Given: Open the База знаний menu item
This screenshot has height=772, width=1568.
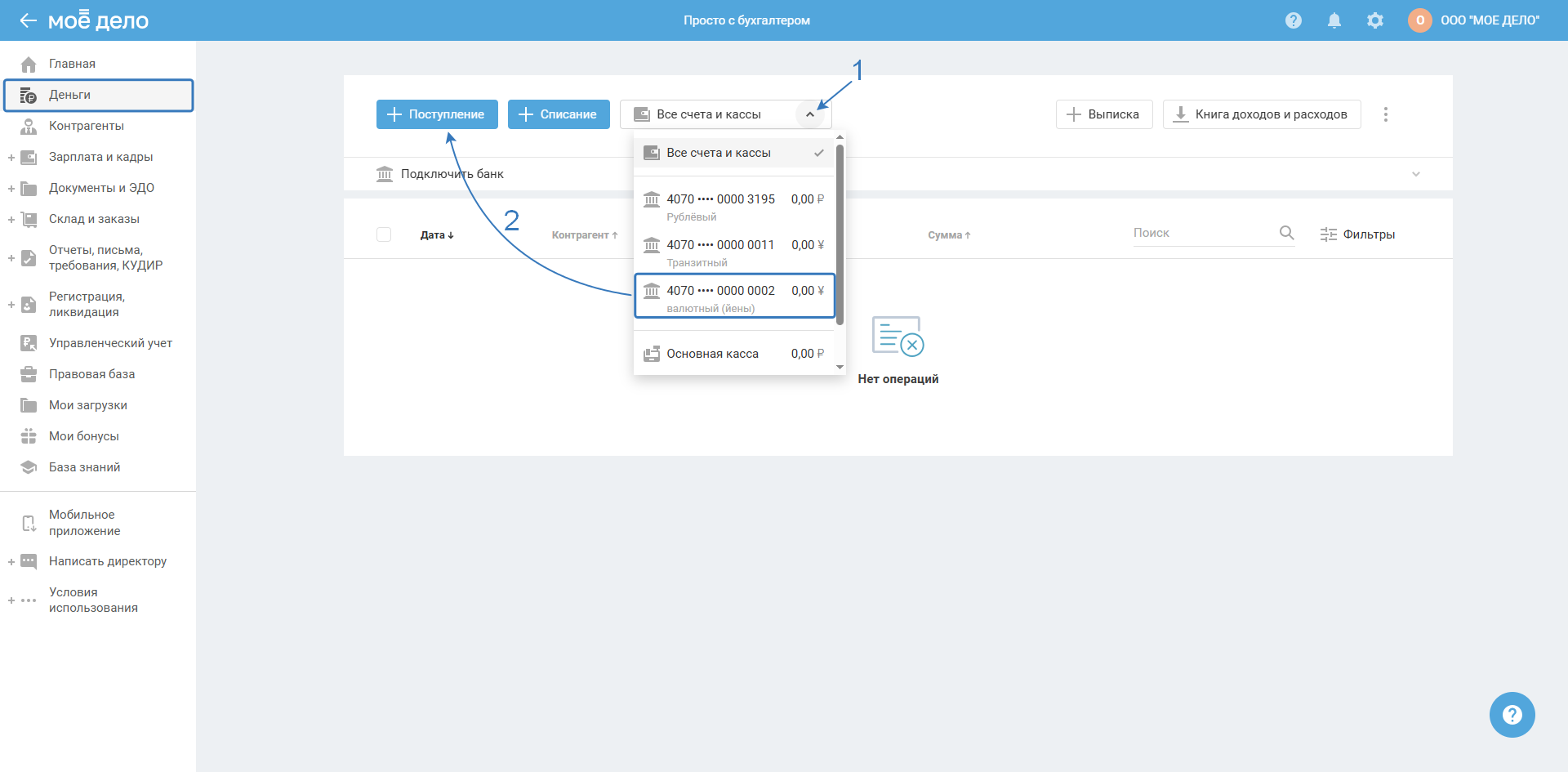Looking at the screenshot, I should click(x=84, y=467).
